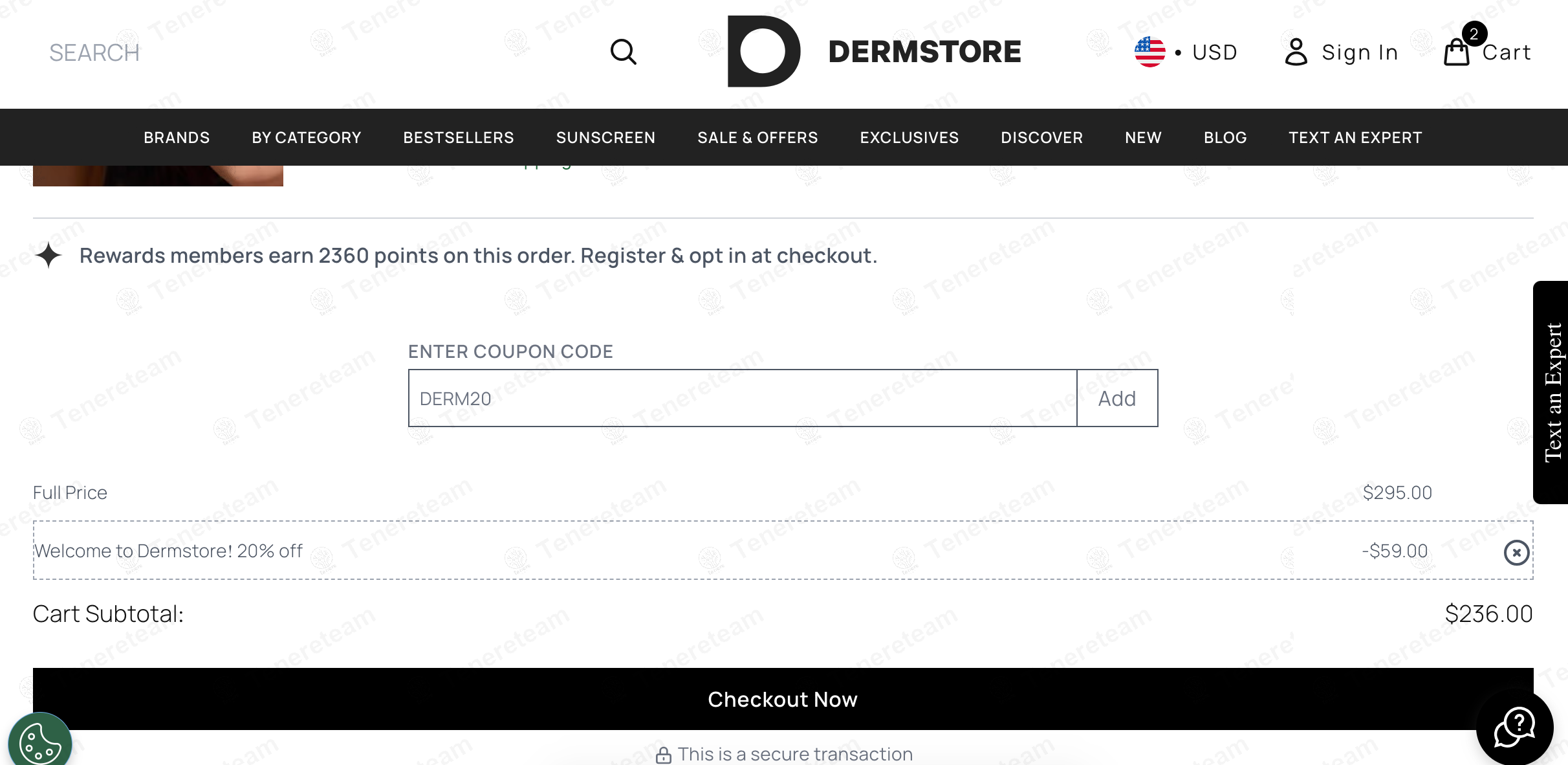The image size is (1568, 765).
Task: Expand the Sale & Offers menu
Action: tap(757, 138)
